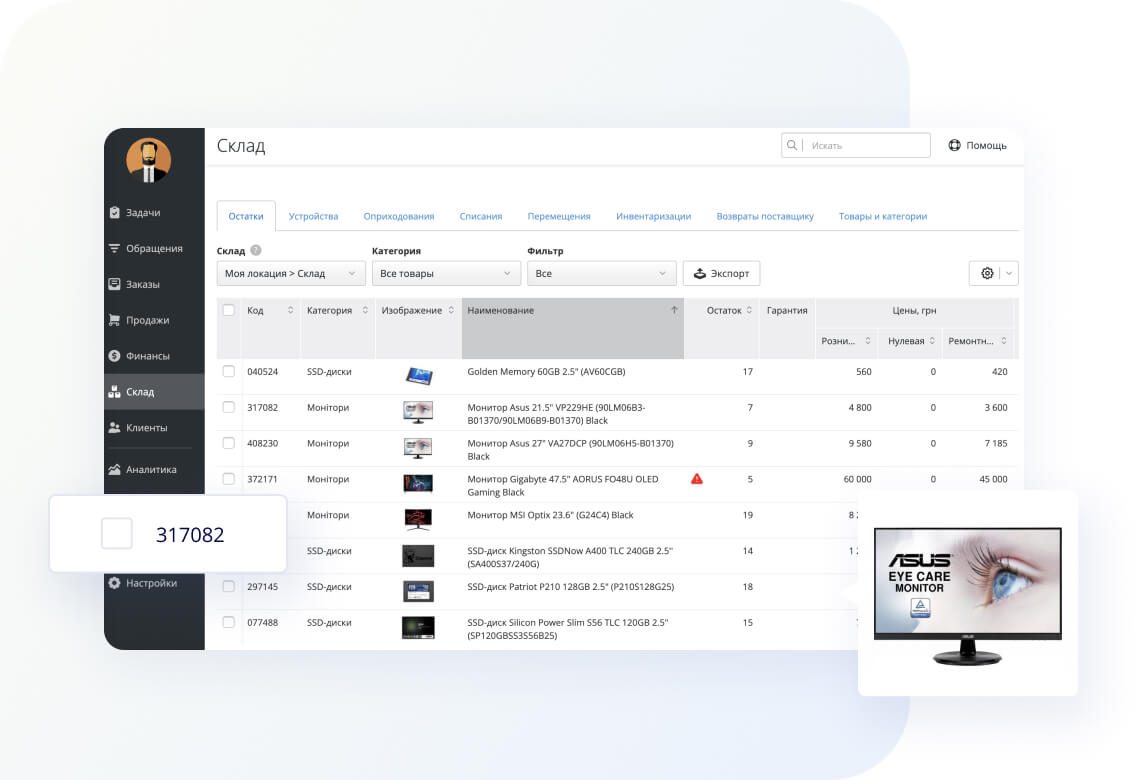This screenshot has height=780, width=1148.
Task: Open Задачи from the sidebar icon
Action: [x=115, y=213]
